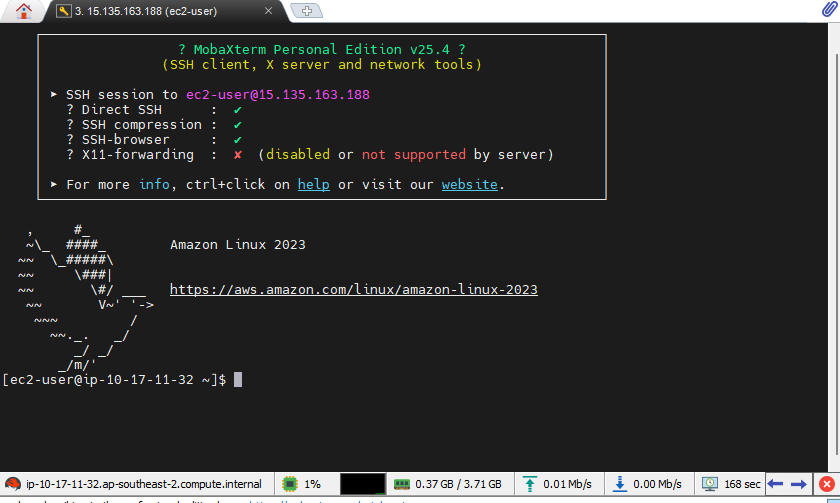Click the info word in banner
Screen dimensions: 840x503
coord(154,184)
